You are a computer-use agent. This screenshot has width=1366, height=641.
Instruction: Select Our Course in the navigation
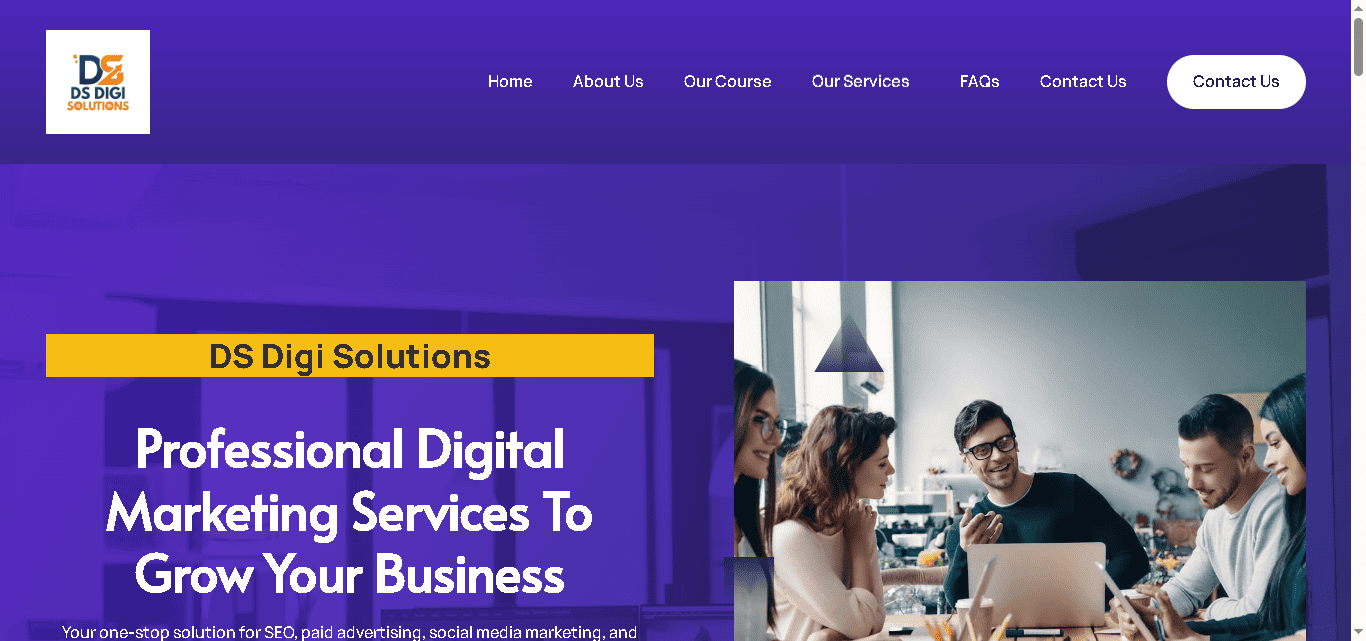point(727,82)
